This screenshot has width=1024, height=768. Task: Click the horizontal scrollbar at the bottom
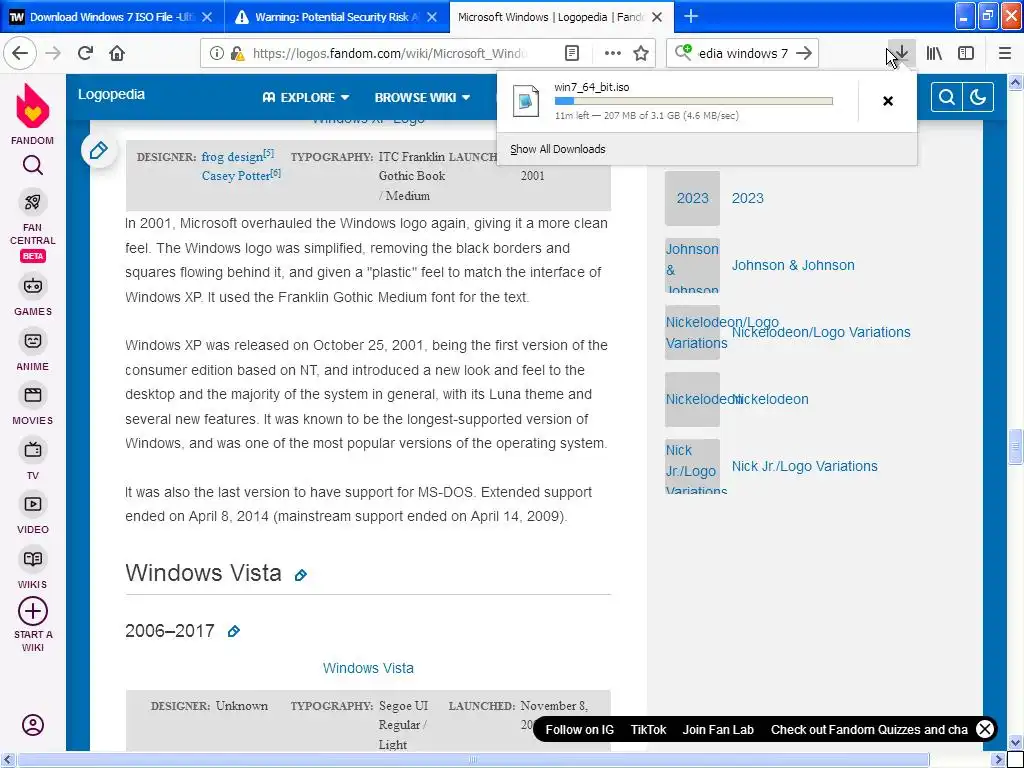pyautogui.click(x=474, y=760)
